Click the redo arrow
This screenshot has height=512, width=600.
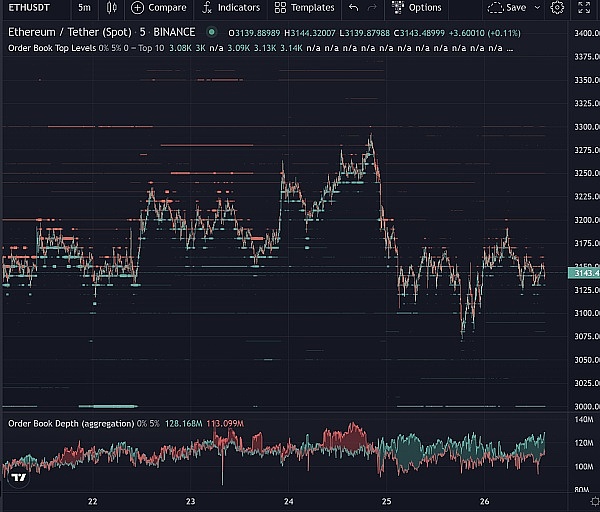point(373,8)
